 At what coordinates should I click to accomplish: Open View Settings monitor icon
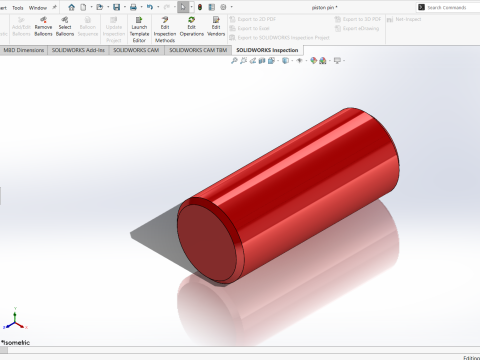[337, 61]
